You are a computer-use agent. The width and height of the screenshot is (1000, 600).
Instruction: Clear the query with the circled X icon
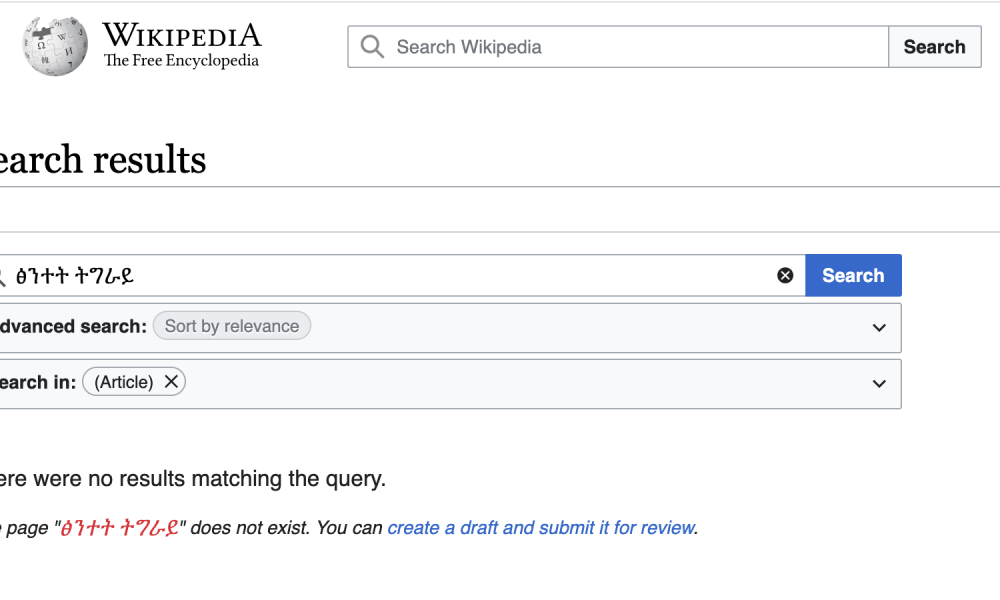coord(785,276)
